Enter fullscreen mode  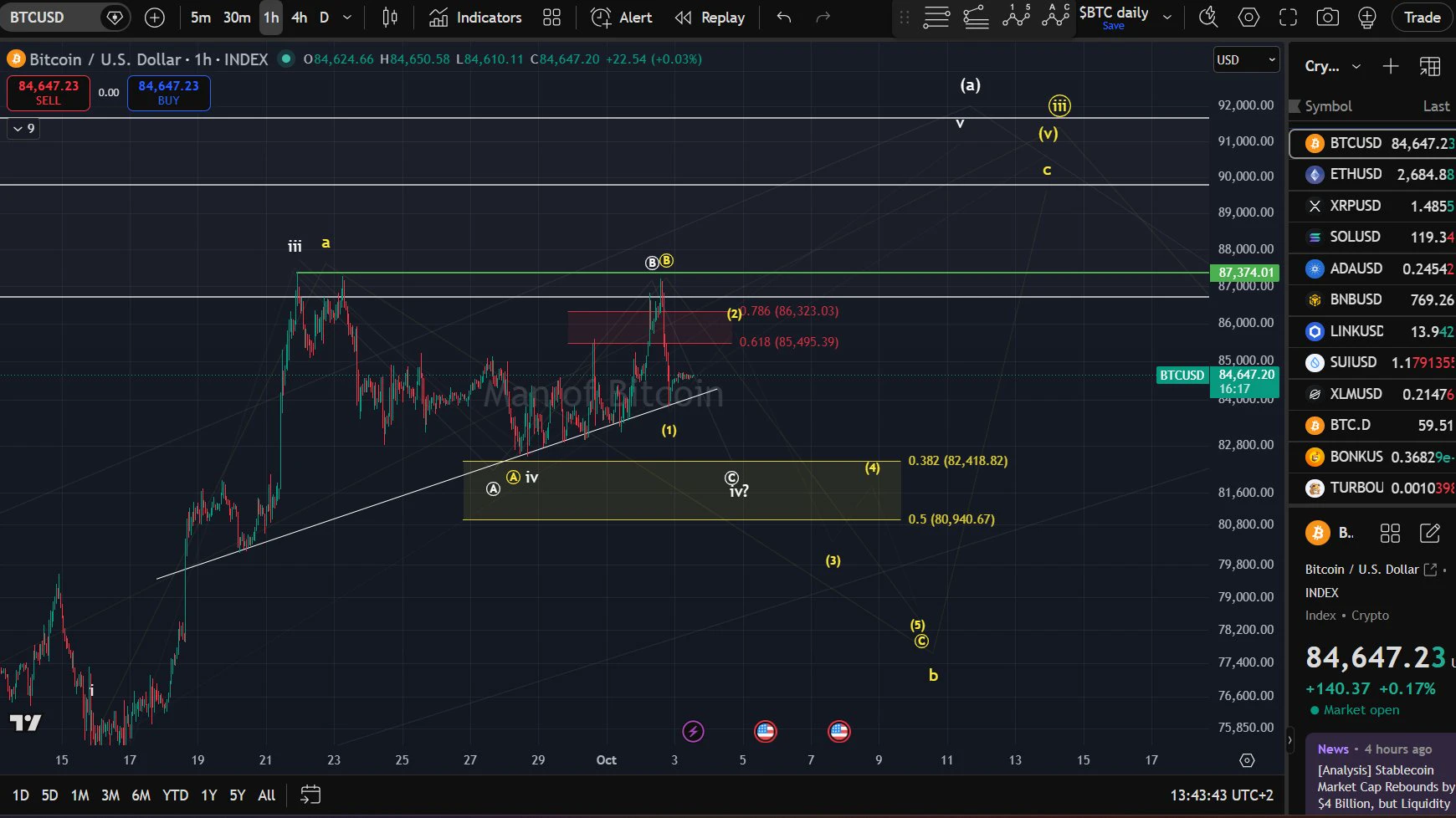(1289, 18)
